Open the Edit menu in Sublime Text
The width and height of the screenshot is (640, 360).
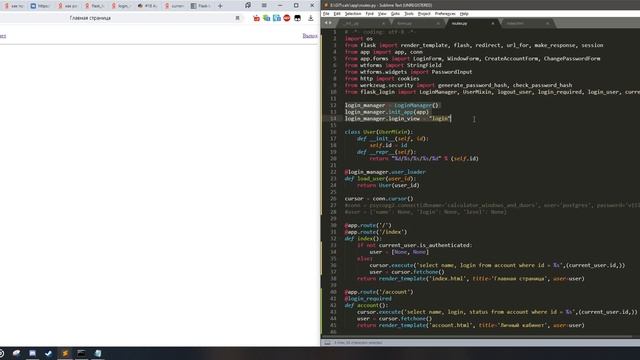tap(337, 14)
